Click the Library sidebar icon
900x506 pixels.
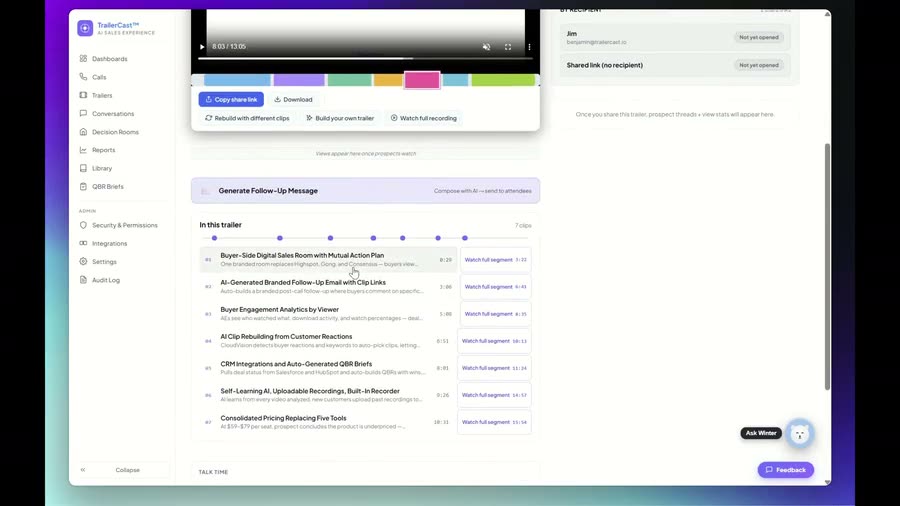pyautogui.click(x=83, y=168)
